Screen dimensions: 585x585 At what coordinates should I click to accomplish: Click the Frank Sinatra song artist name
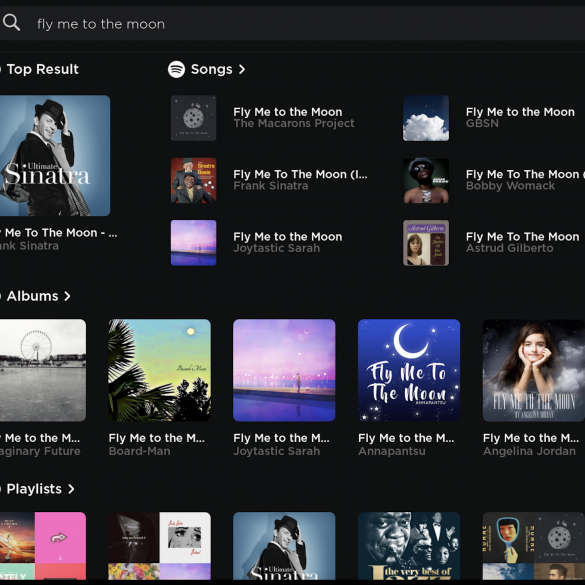271,186
